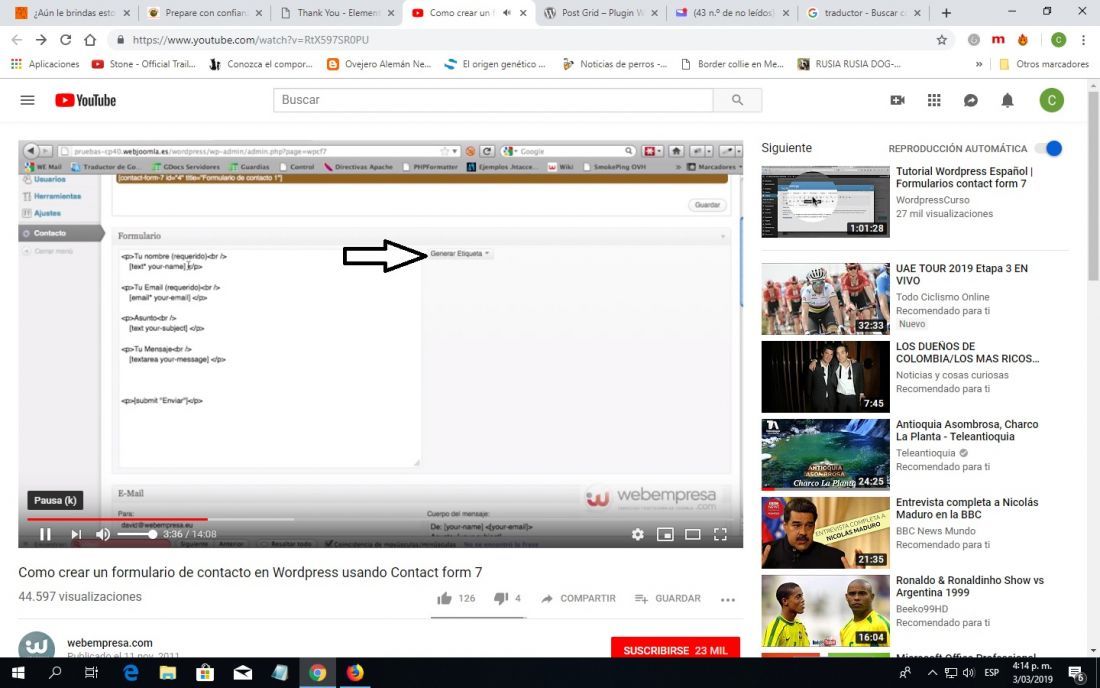Open Stone Official Trailer bookmark
The height and width of the screenshot is (688, 1100).
(144, 64)
